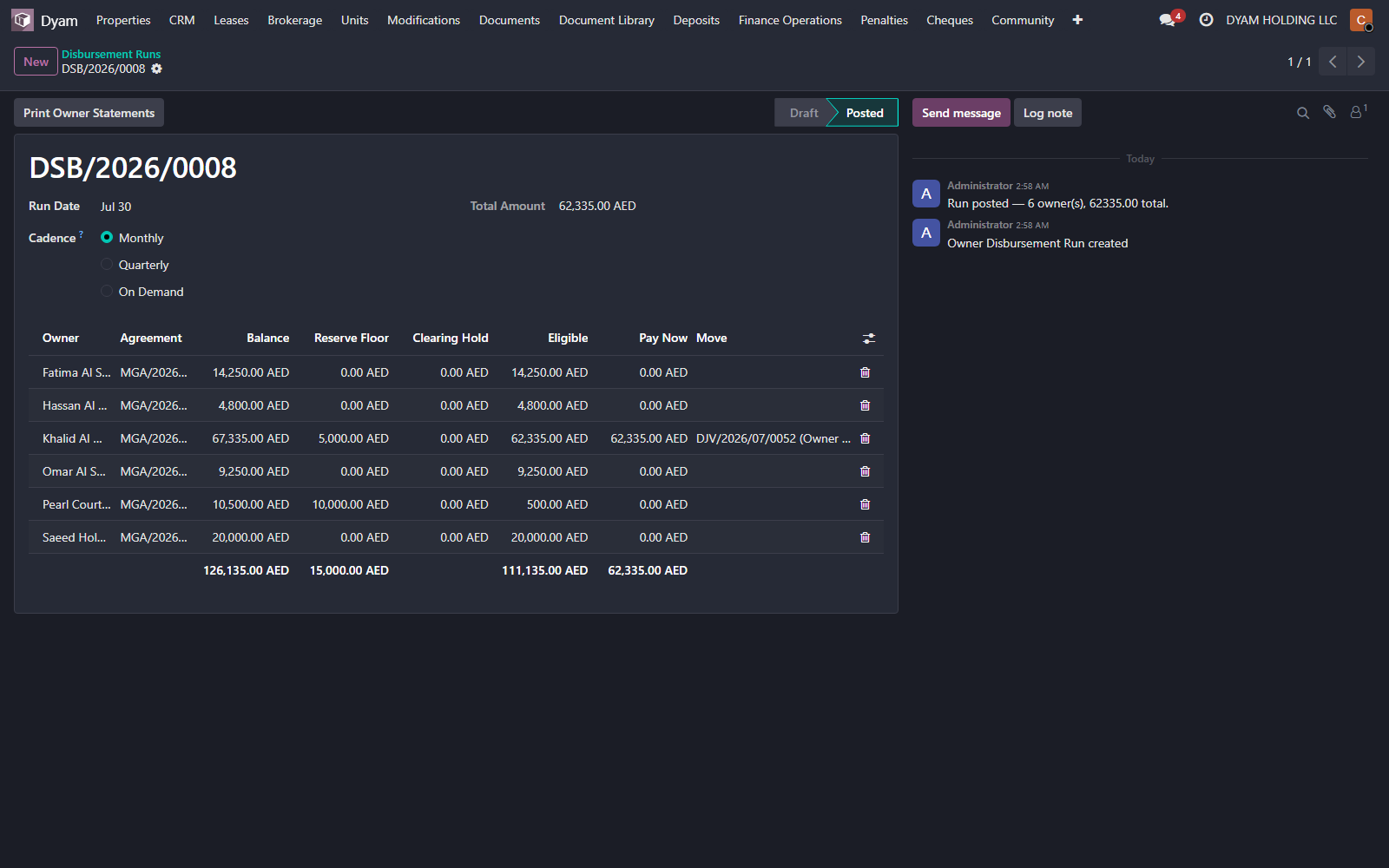This screenshot has width=1389, height=868.
Task: Open the Disbursement Runs breadcrumb link
Action: pyautogui.click(x=111, y=54)
